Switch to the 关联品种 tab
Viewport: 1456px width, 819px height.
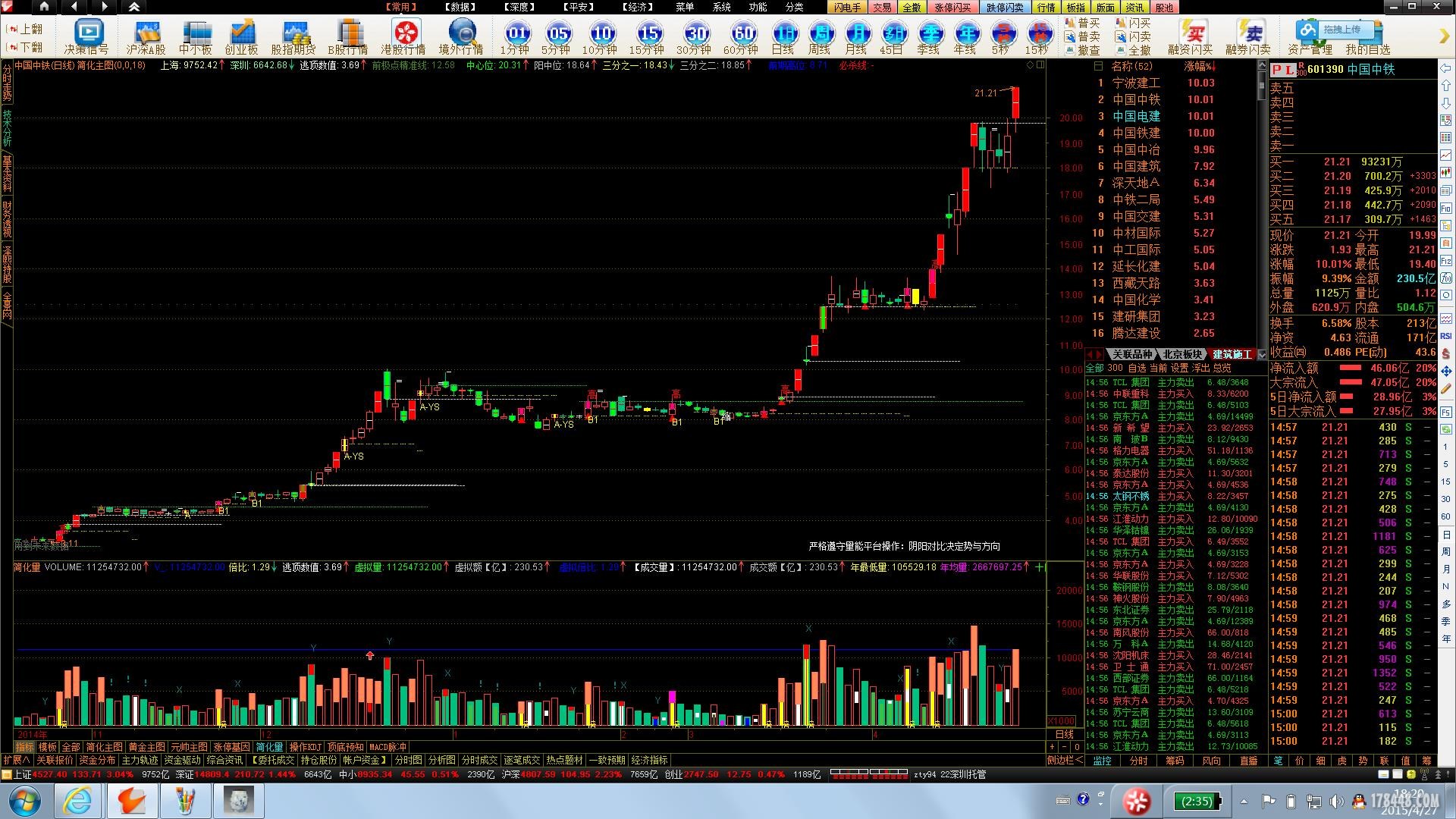point(1131,355)
